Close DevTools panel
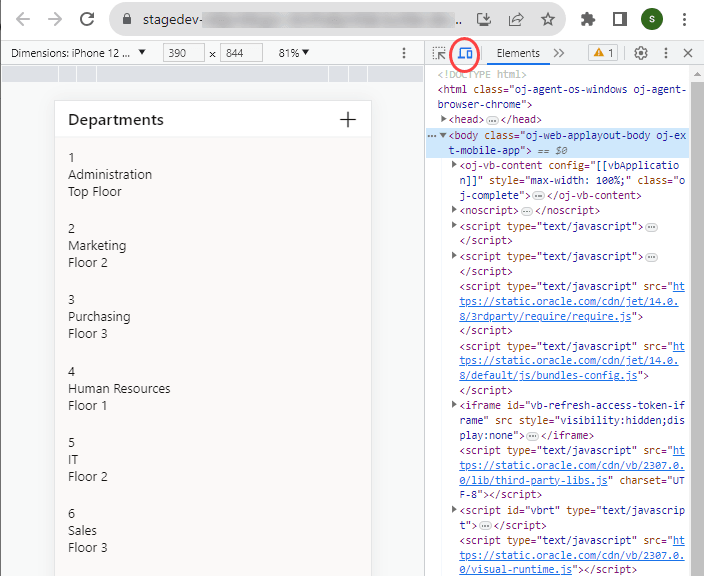The height and width of the screenshot is (576, 704). pos(688,53)
